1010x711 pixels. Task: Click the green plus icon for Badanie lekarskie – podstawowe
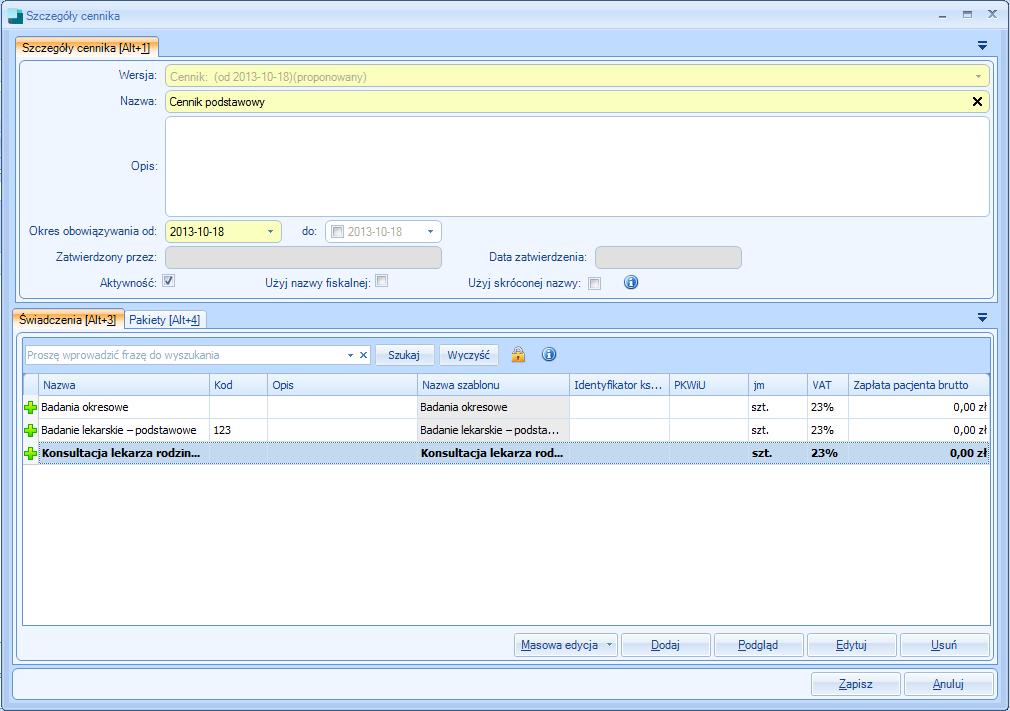30,430
